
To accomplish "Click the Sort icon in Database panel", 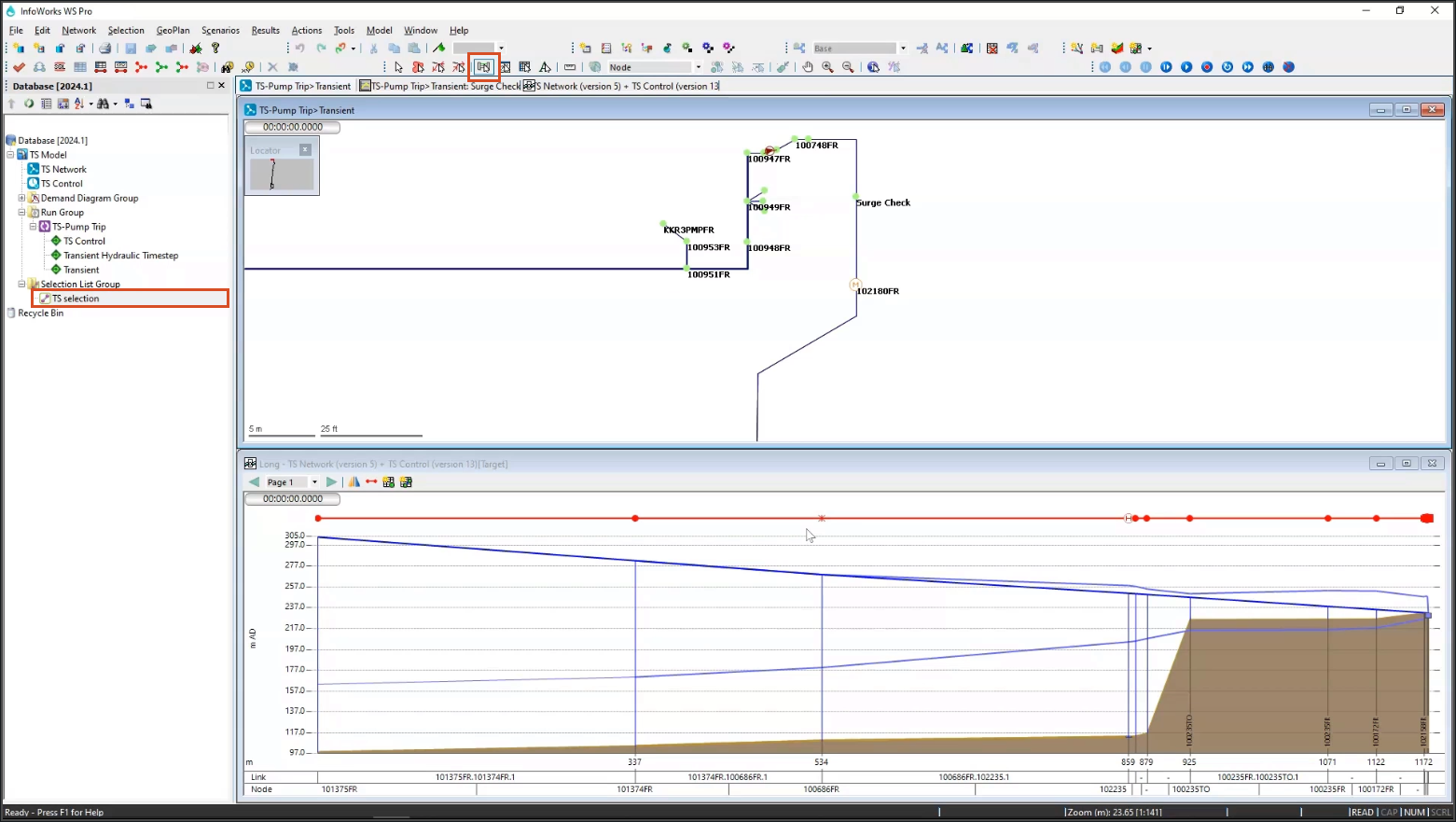I will (x=79, y=104).
